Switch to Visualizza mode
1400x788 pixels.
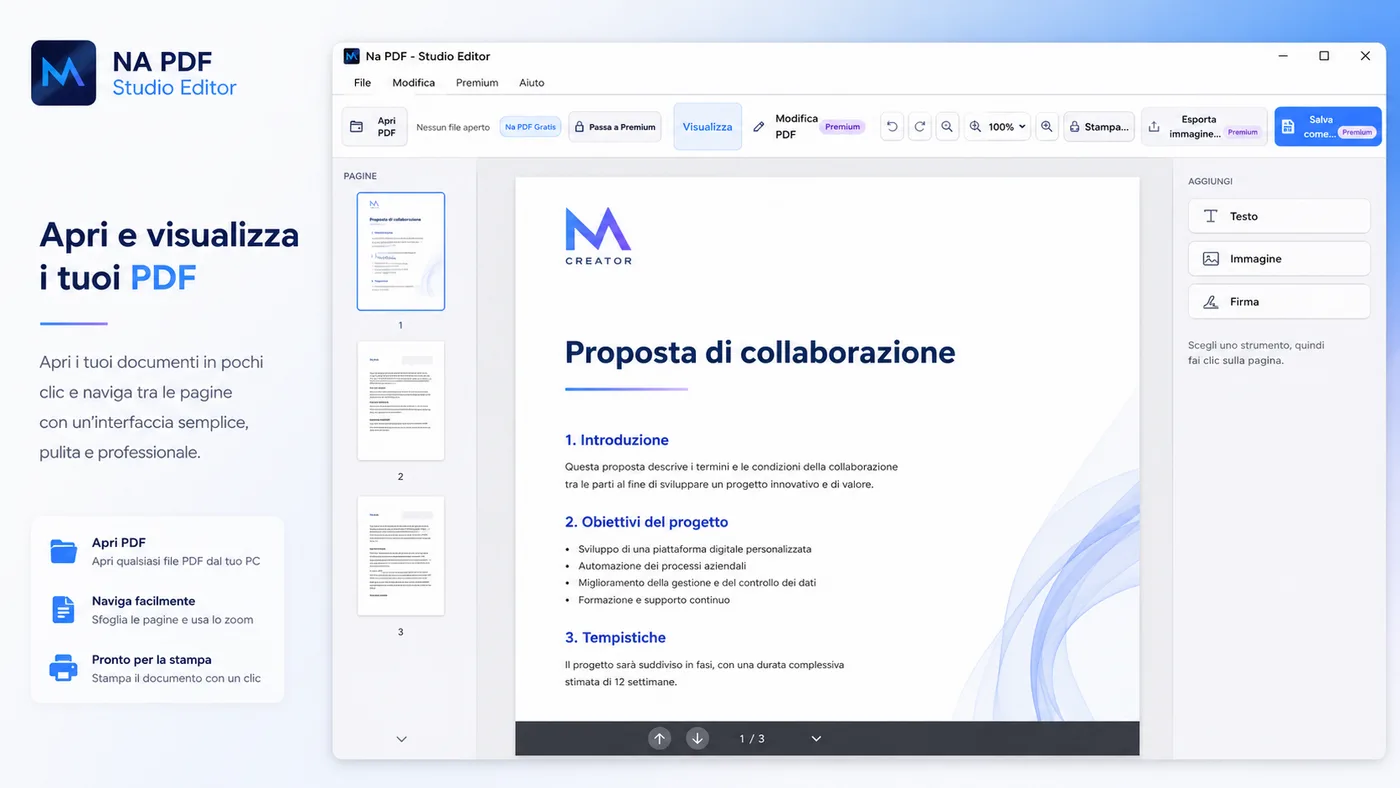[x=707, y=127]
